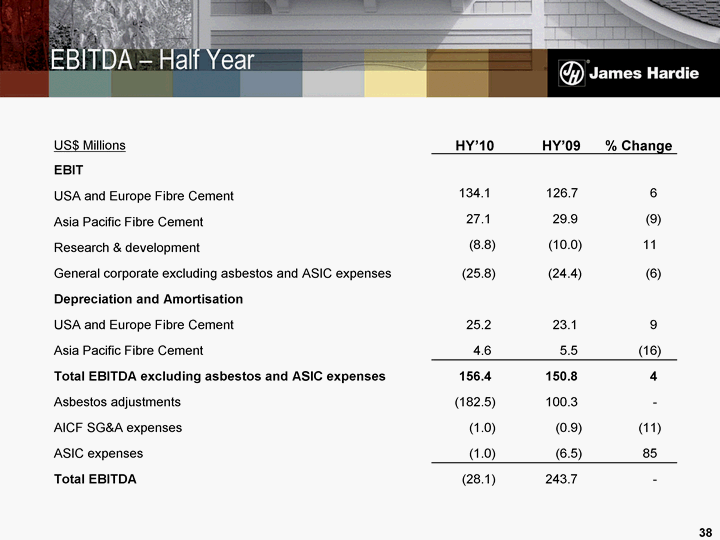Click the Depreciation and Amortisation heading

click(x=148, y=299)
